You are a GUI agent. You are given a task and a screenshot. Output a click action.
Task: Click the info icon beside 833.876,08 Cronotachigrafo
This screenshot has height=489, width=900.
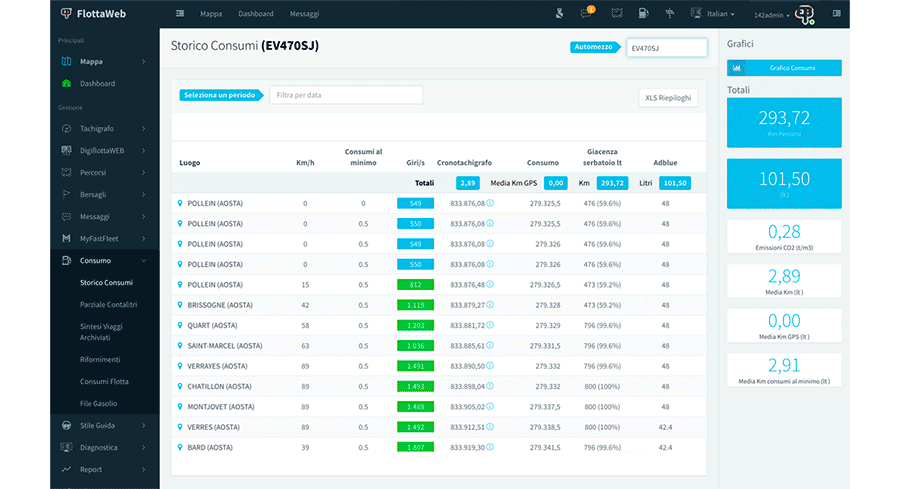490,203
